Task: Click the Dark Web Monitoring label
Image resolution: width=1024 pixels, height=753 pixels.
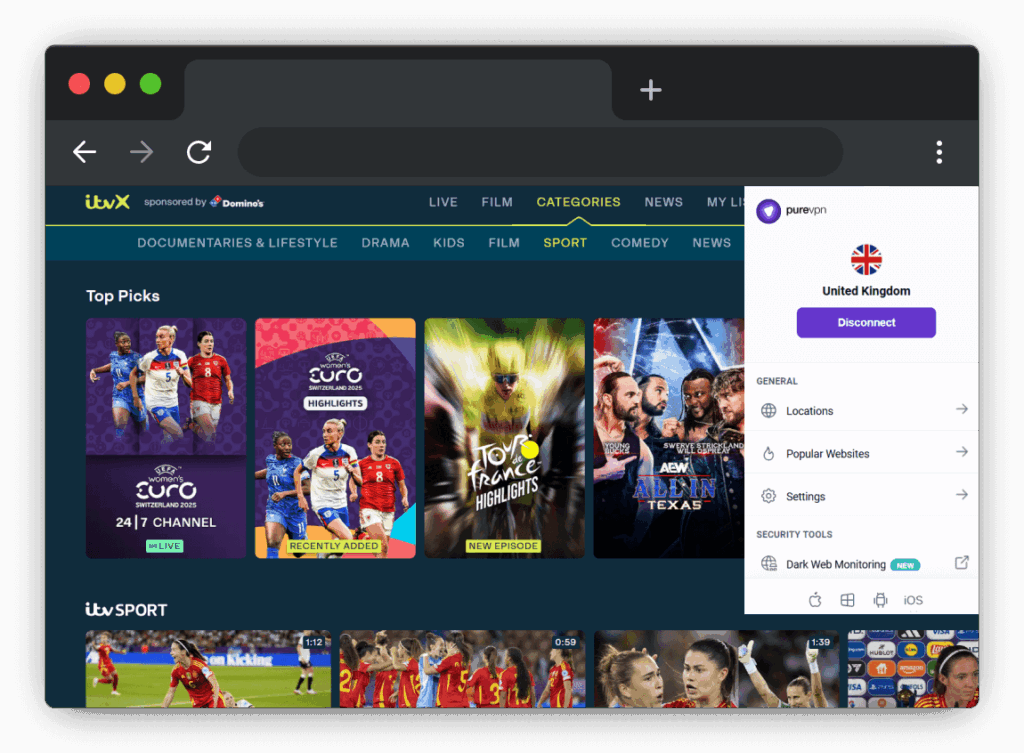Action: click(x=835, y=564)
